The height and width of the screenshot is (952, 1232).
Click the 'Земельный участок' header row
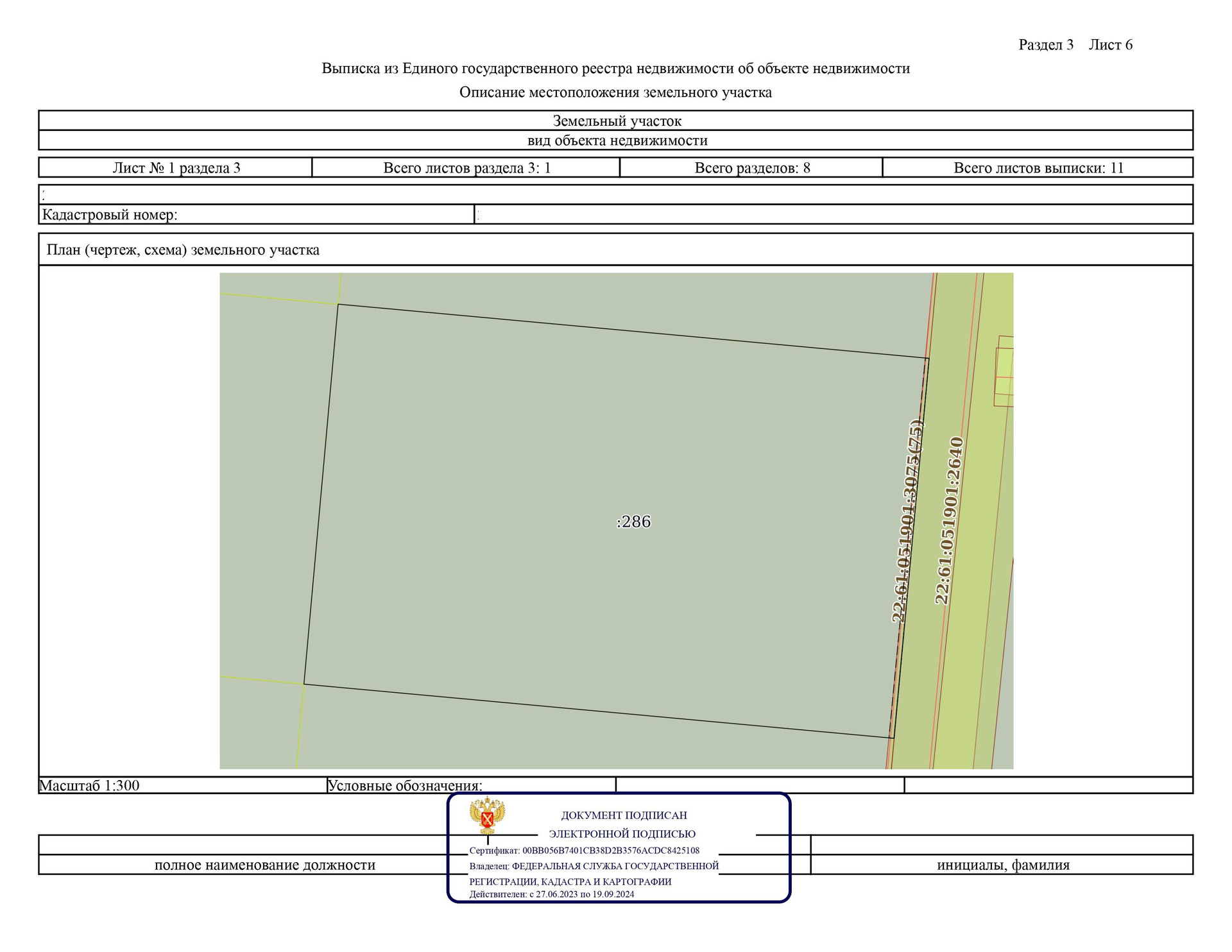point(617,121)
